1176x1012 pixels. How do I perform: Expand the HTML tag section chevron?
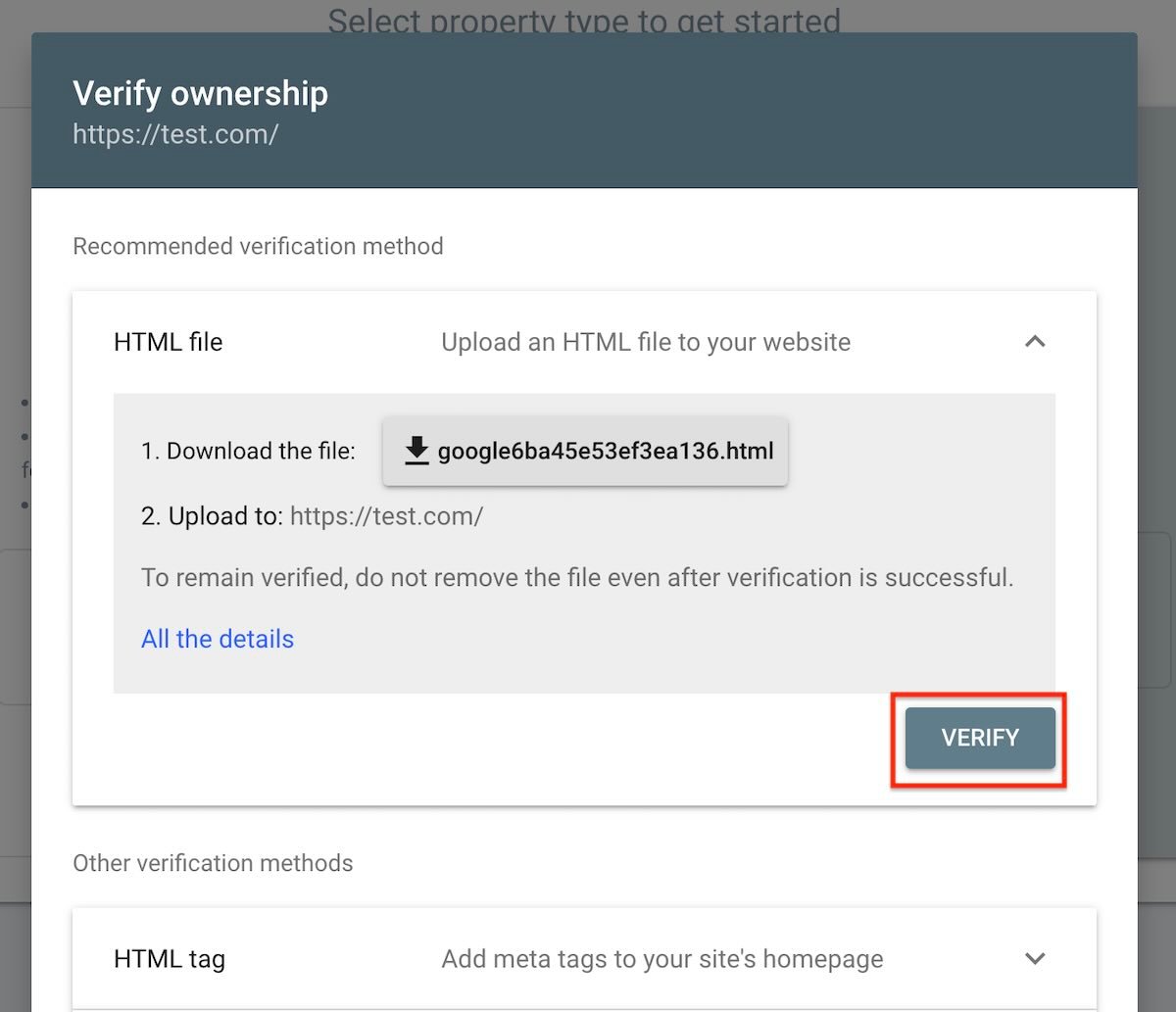pos(1035,958)
